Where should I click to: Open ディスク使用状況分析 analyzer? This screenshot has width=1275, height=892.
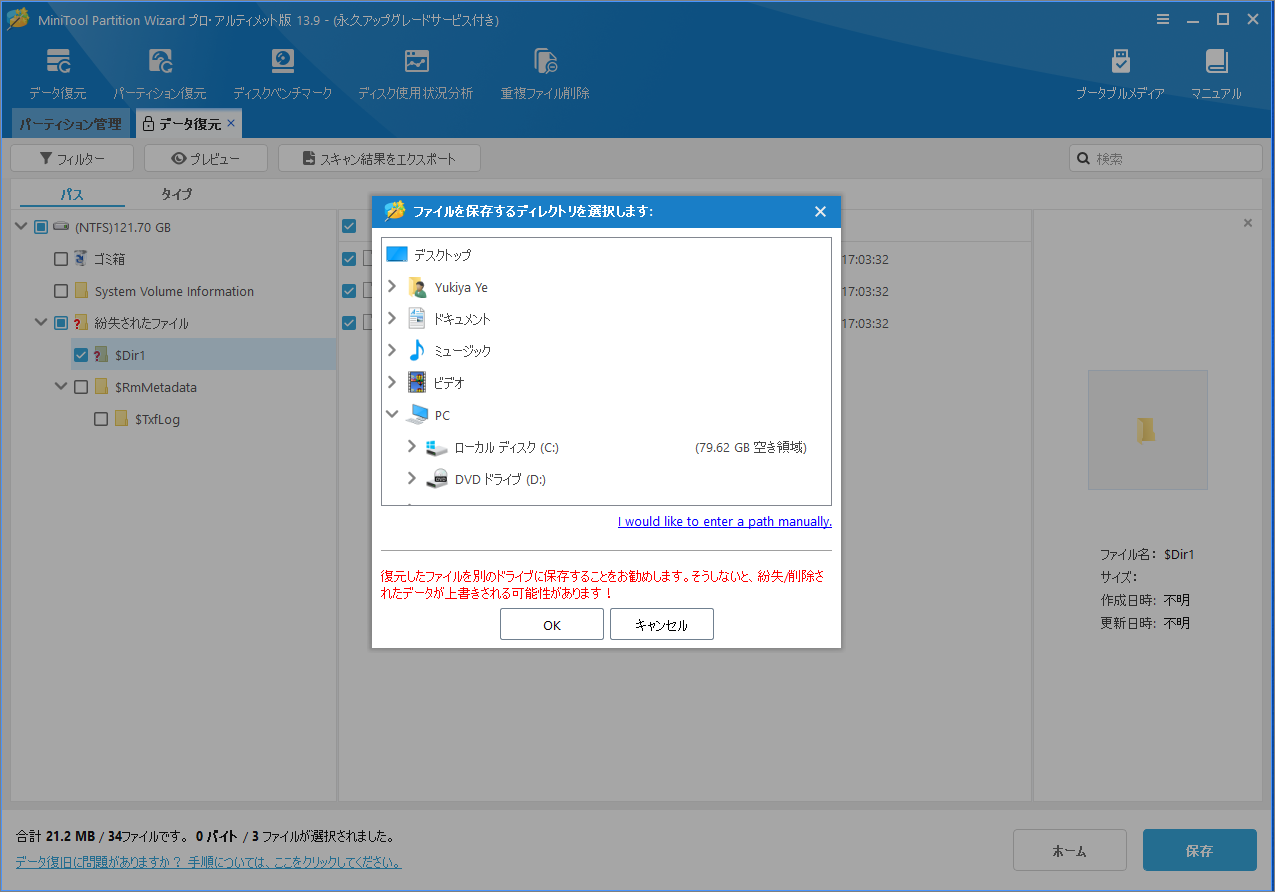416,74
